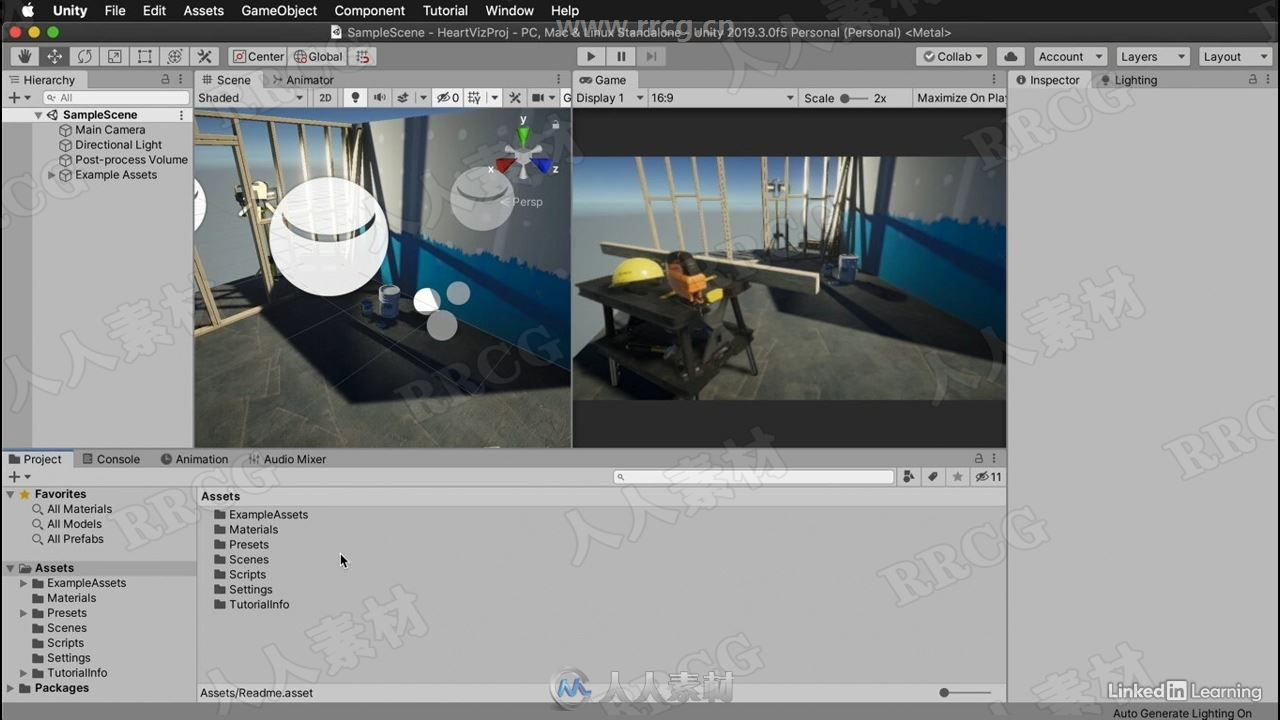Toggle Center pivot mode
This screenshot has width=1280, height=720.
(258, 57)
